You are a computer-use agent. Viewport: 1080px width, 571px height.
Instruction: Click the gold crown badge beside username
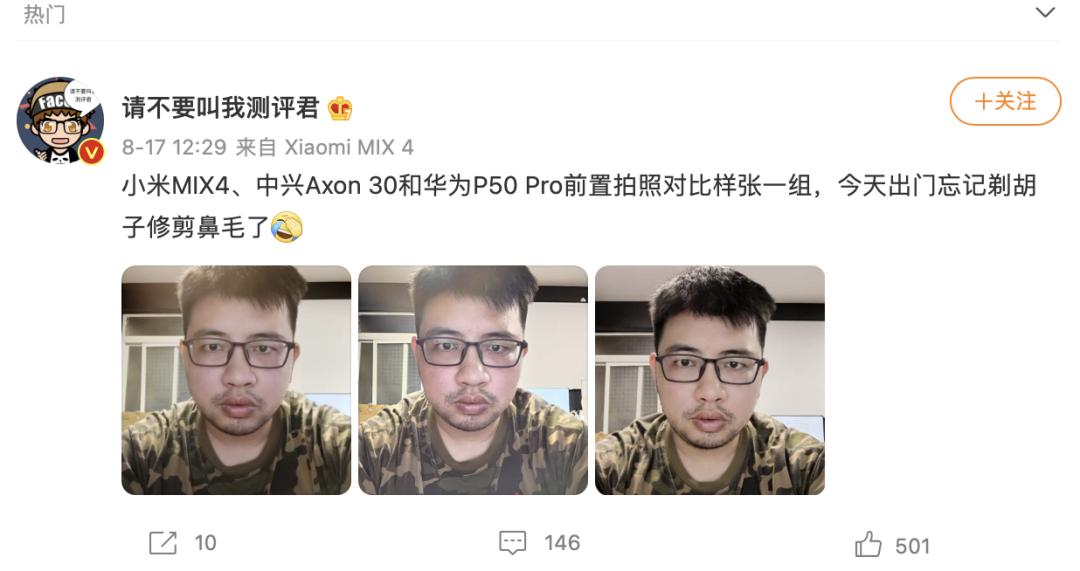pos(340,109)
